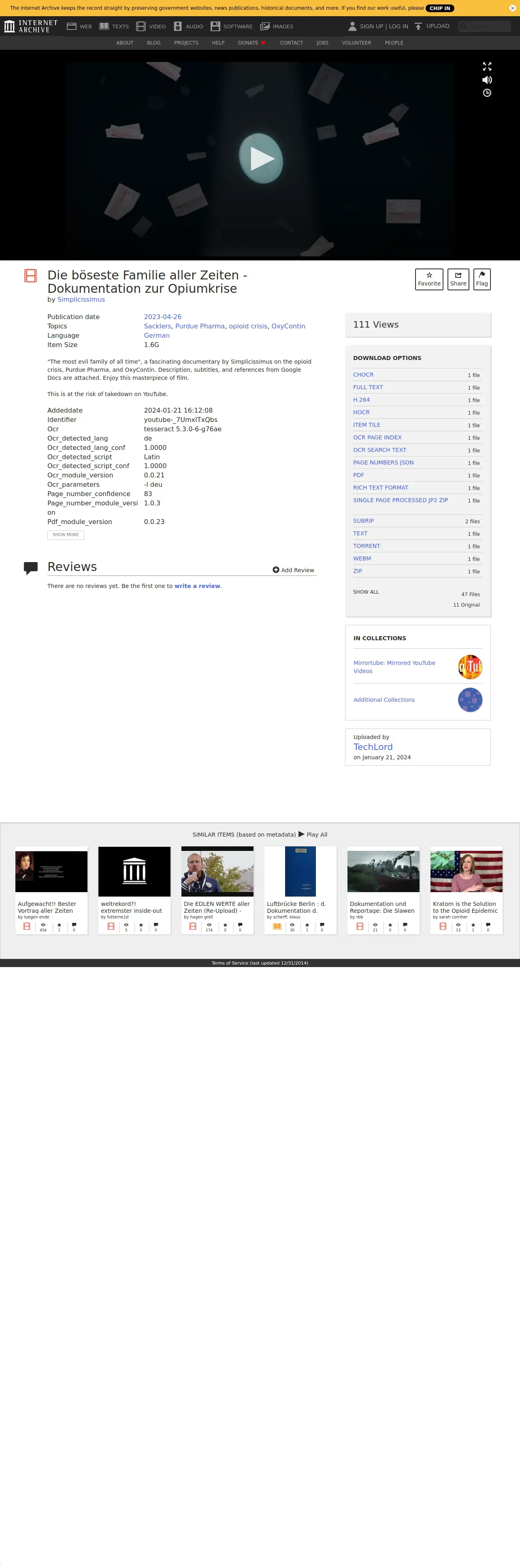Open the 2023-04-26 publication date link
This screenshot has height=1568, width=520.
coord(162,317)
